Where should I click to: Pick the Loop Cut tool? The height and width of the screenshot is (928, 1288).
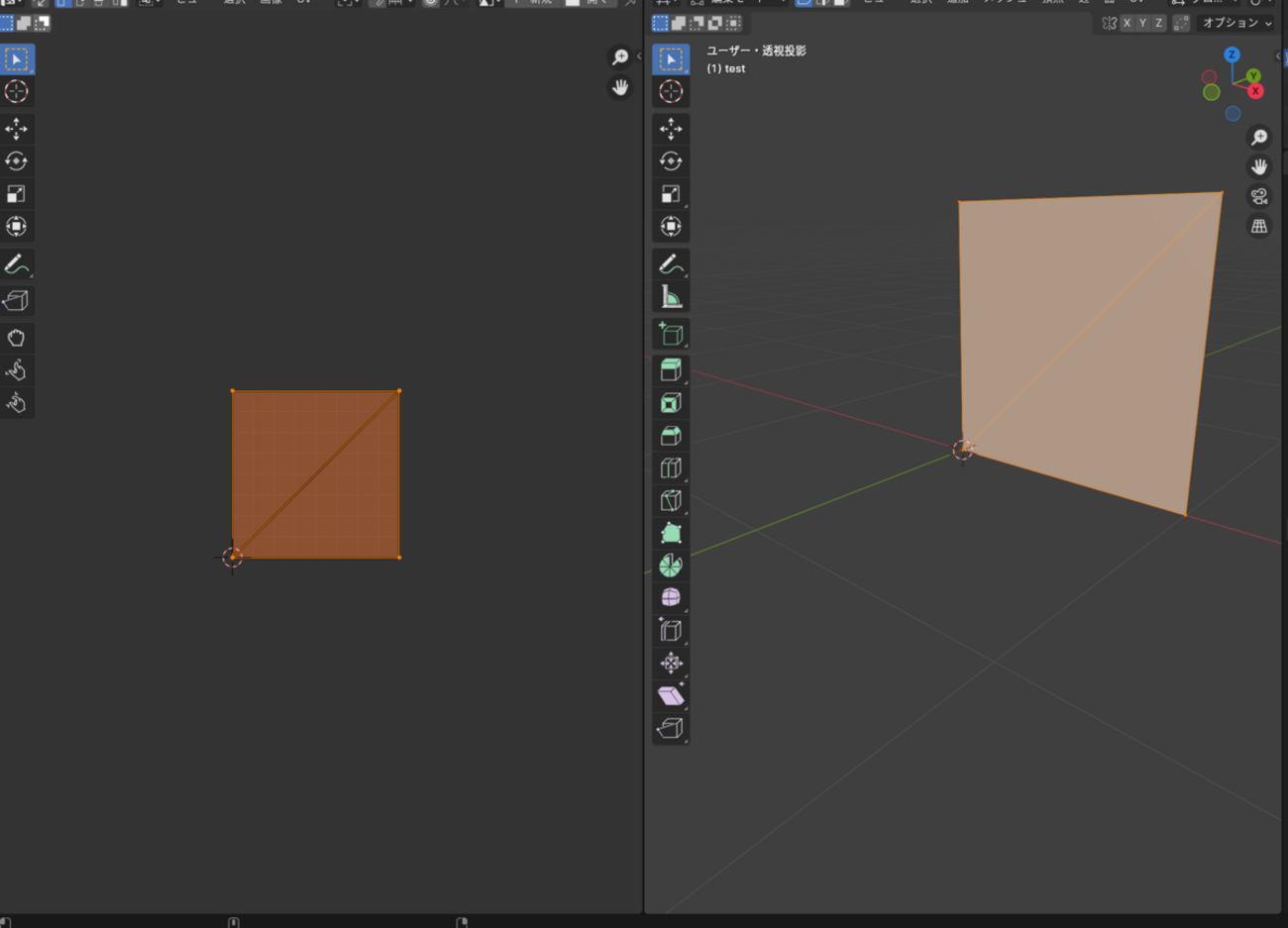point(671,468)
